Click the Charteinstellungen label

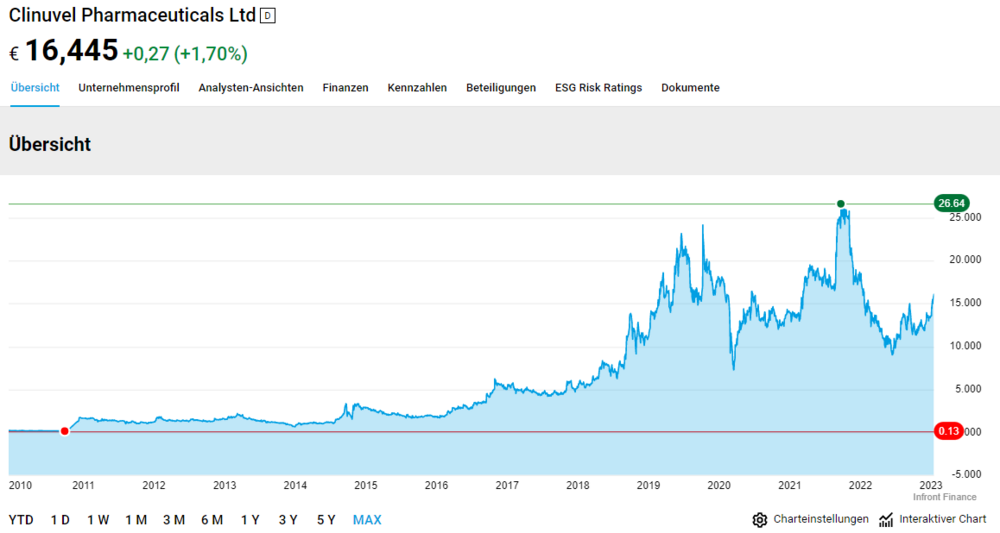(821, 520)
